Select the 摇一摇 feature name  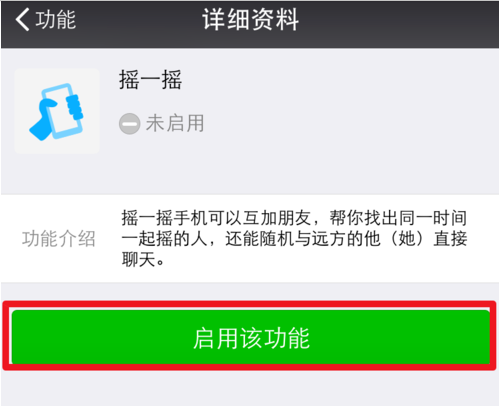click(150, 80)
